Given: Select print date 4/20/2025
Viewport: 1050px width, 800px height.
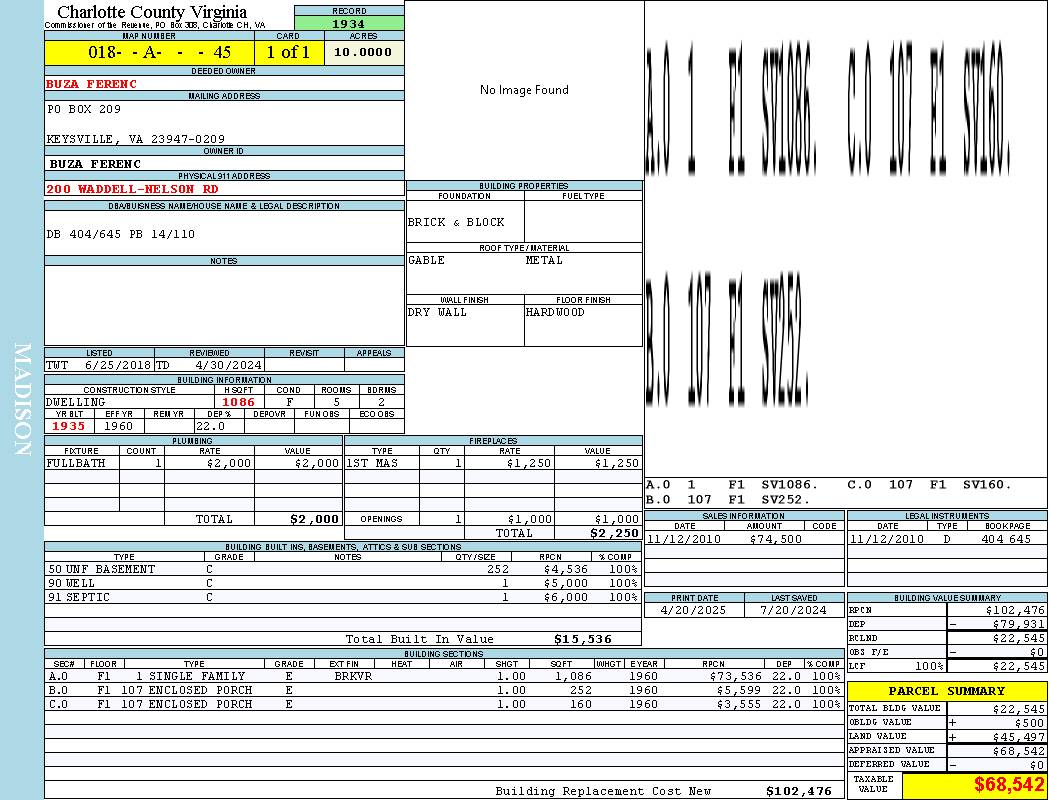Looking at the screenshot, I should pos(693,611).
